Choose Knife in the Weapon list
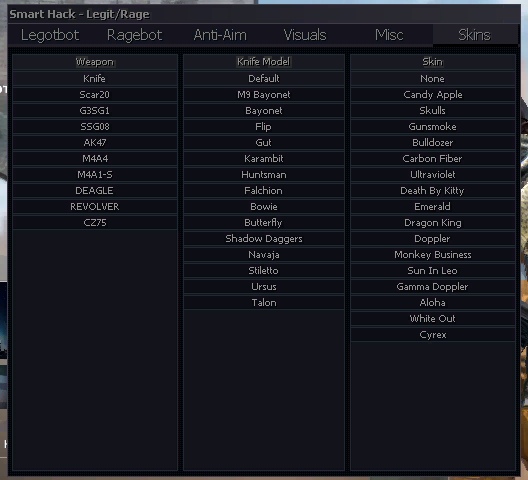The height and width of the screenshot is (480, 528). (x=95, y=78)
